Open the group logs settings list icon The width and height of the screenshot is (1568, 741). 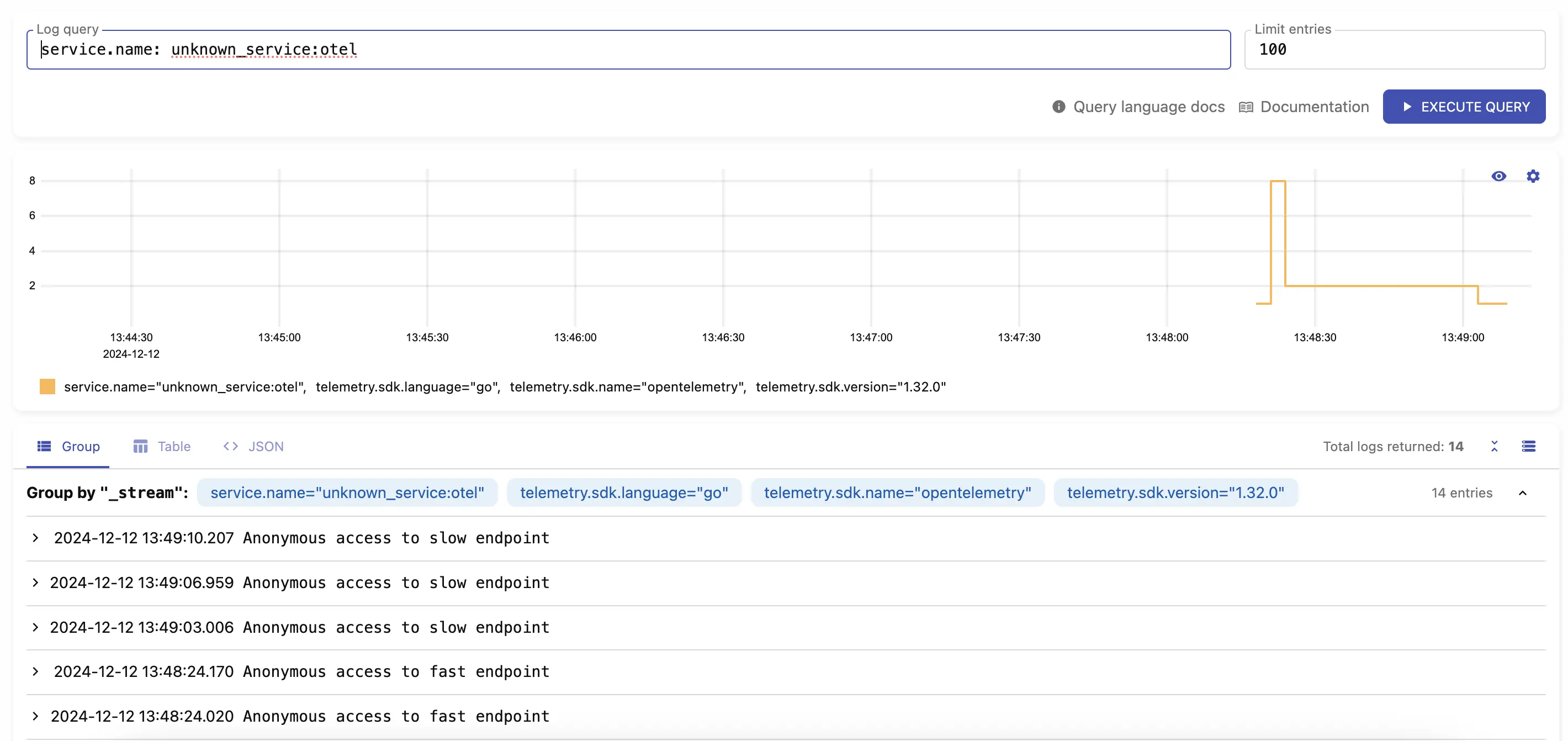pyautogui.click(x=1528, y=446)
